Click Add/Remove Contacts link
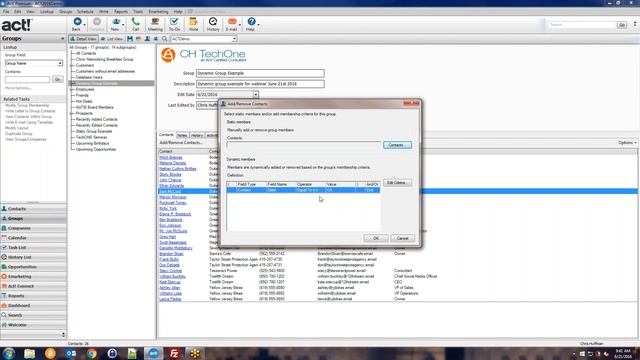This screenshot has width=640, height=360. click(181, 142)
